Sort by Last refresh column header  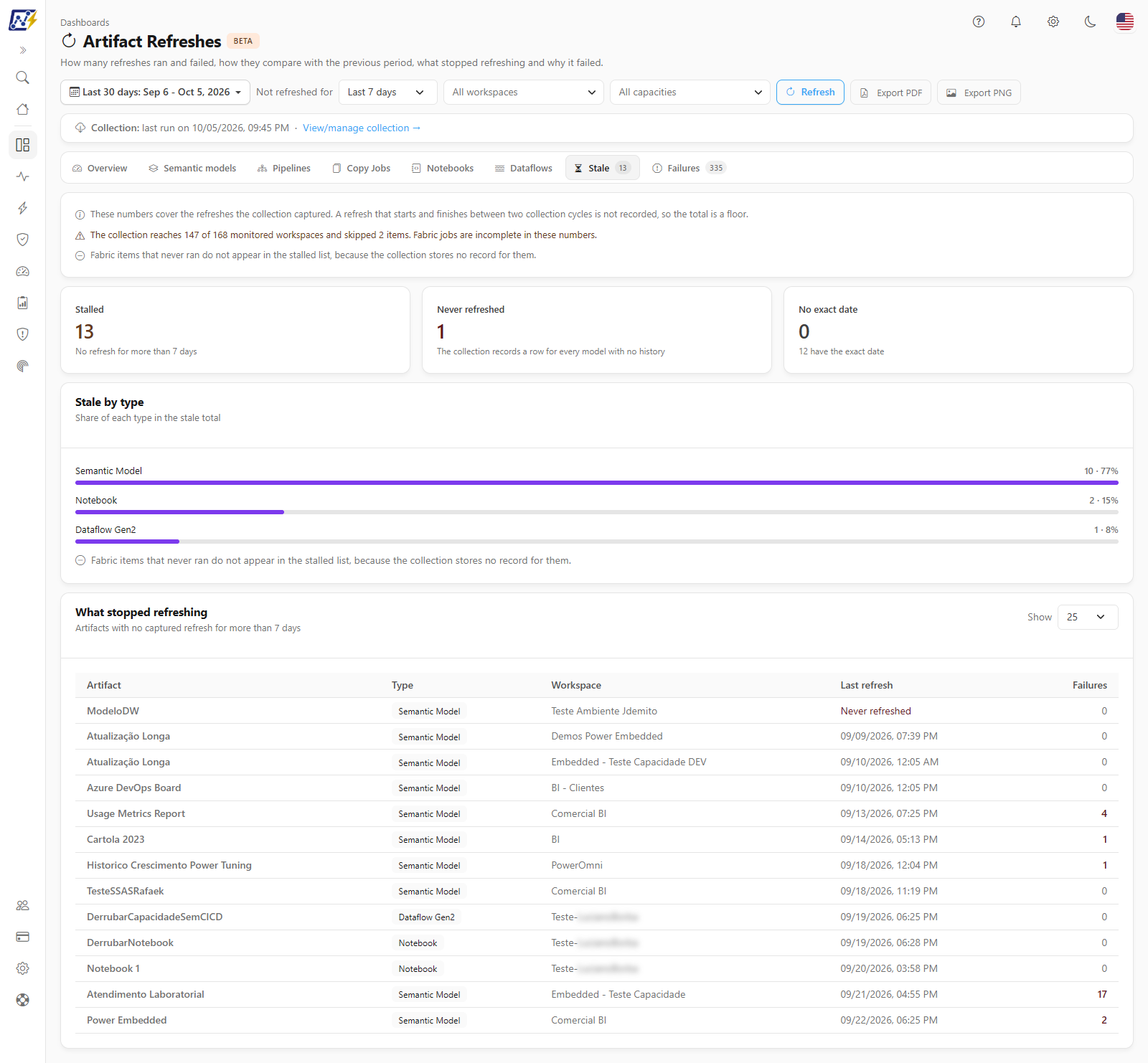pos(867,685)
